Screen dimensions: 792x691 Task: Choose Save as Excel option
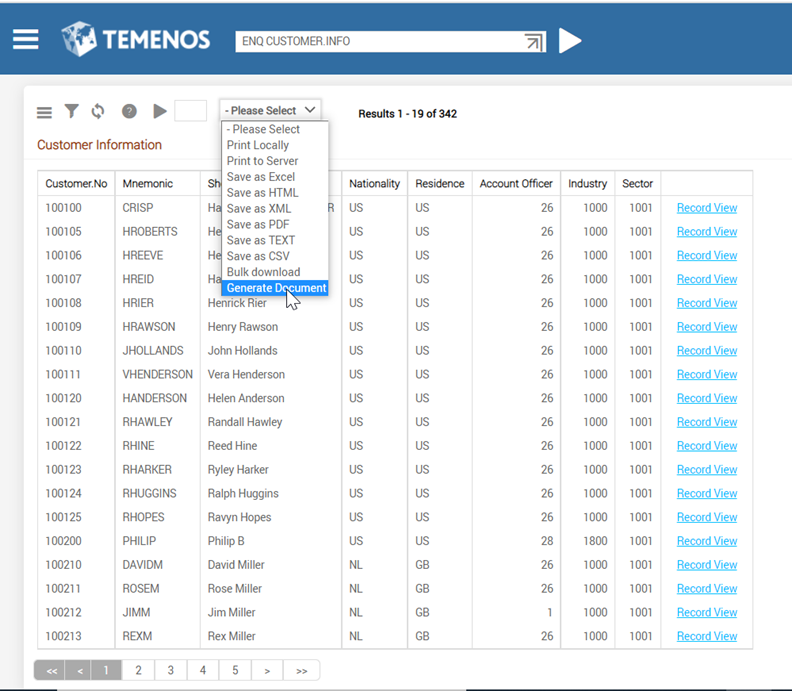point(261,177)
